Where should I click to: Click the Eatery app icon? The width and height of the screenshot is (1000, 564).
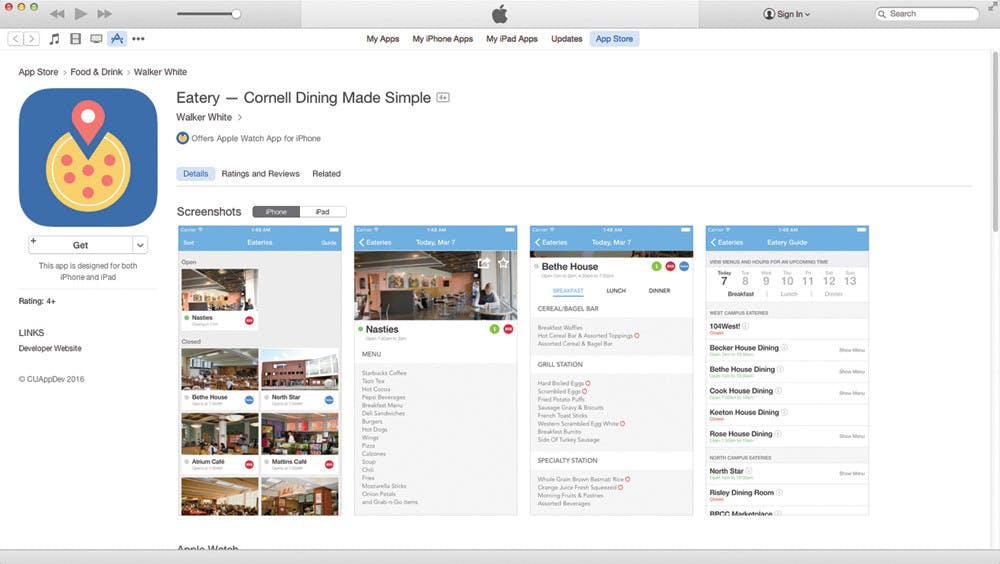[x=88, y=158]
